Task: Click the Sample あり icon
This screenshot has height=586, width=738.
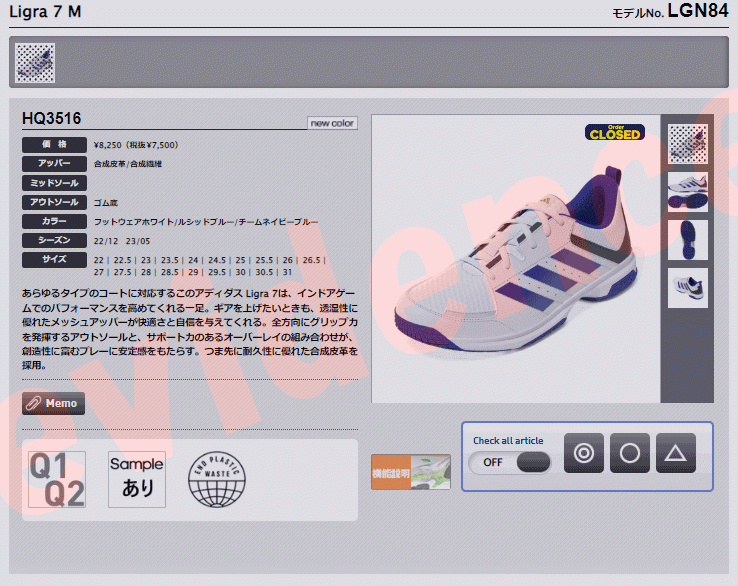Action: pyautogui.click(x=137, y=479)
